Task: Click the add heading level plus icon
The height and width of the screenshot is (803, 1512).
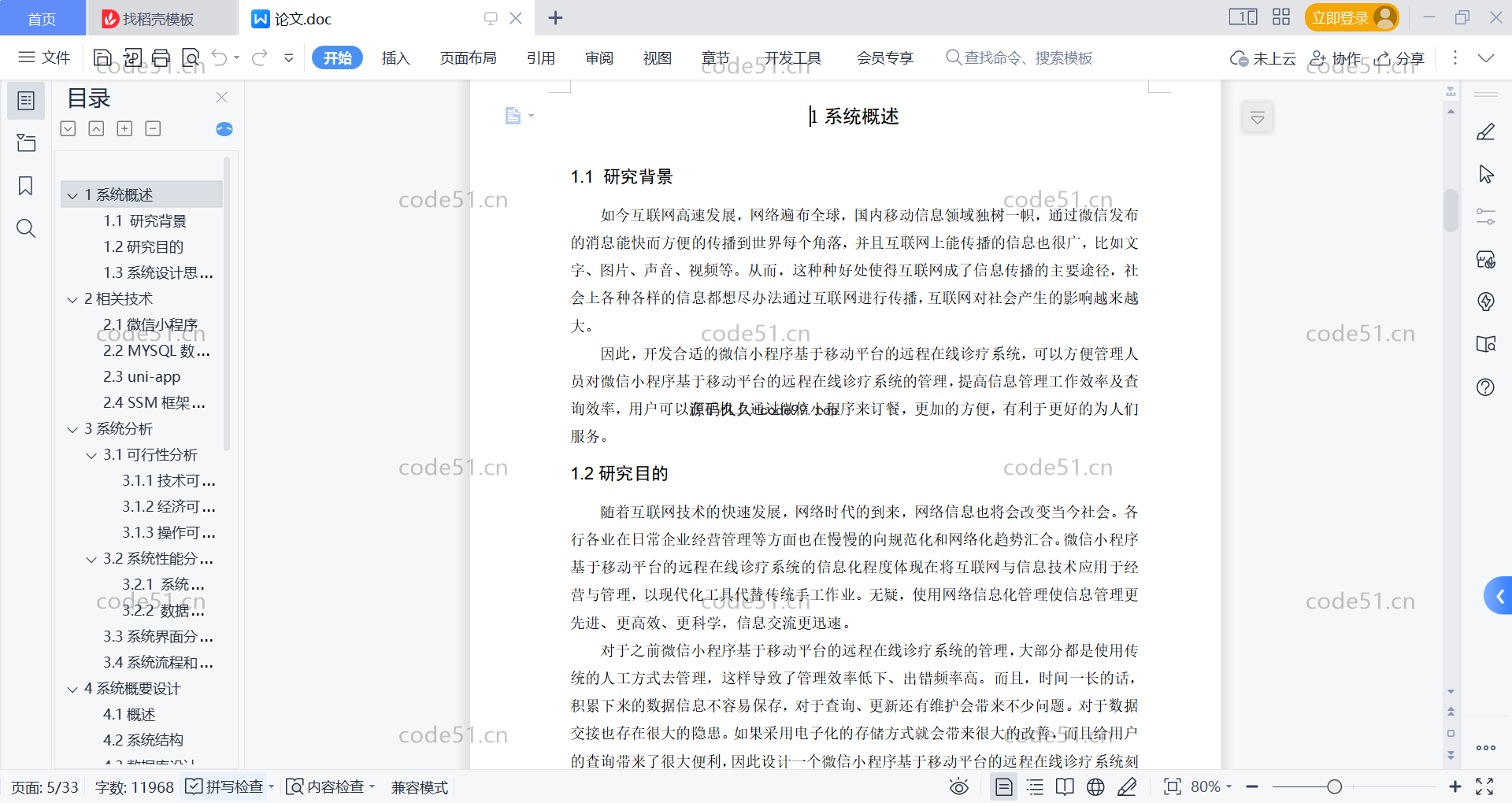Action: tap(124, 128)
